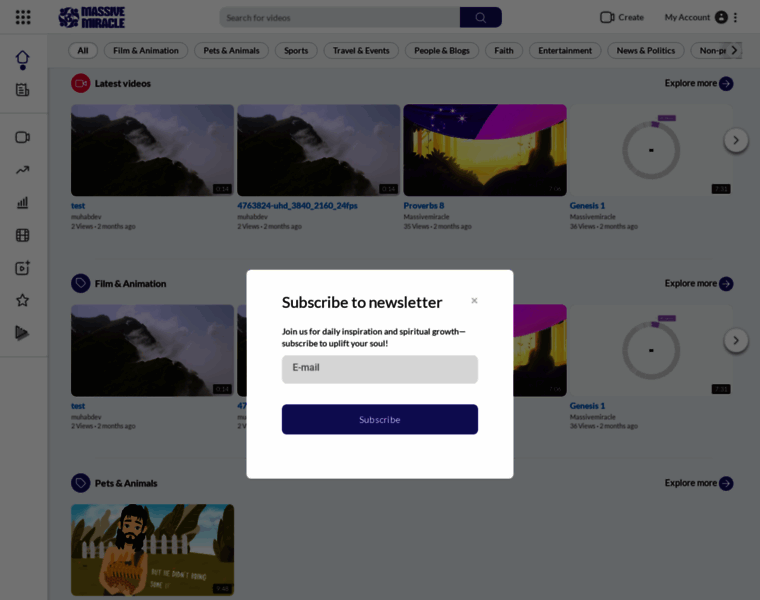Click the Massive Miracle logo
This screenshot has width=760, height=600.
click(91, 17)
